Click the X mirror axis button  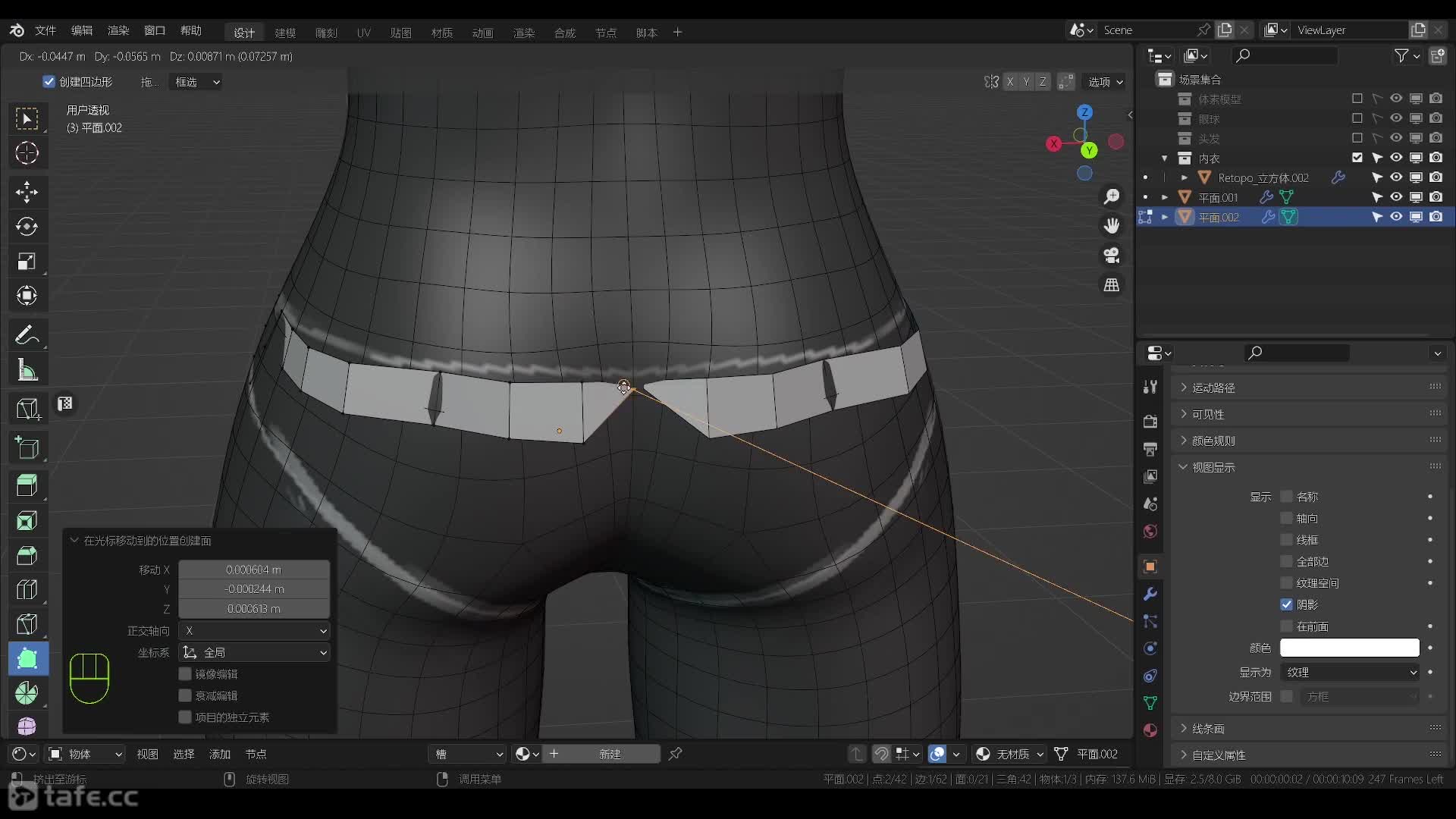coord(1010,82)
